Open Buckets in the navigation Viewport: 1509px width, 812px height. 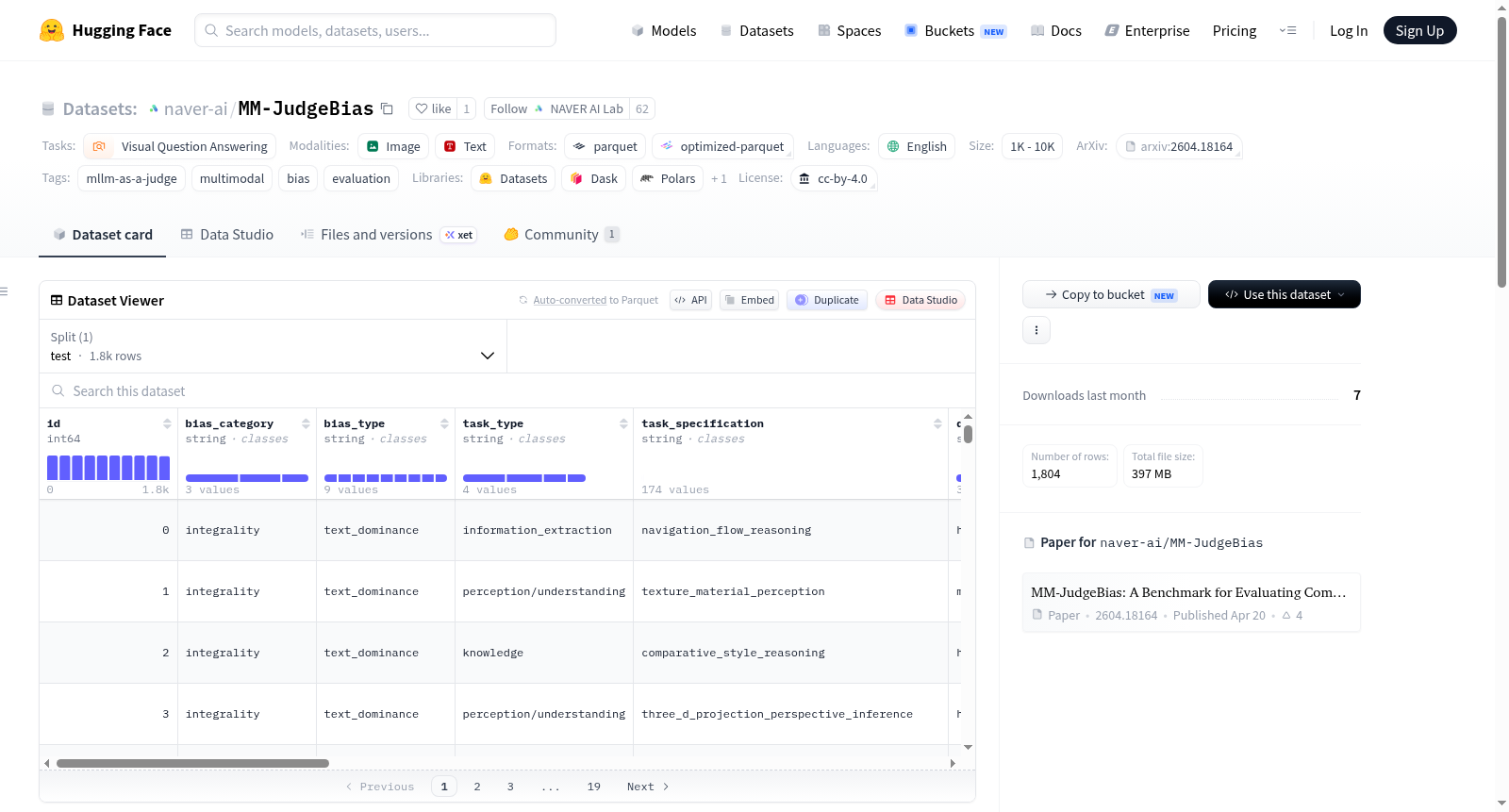(955, 30)
